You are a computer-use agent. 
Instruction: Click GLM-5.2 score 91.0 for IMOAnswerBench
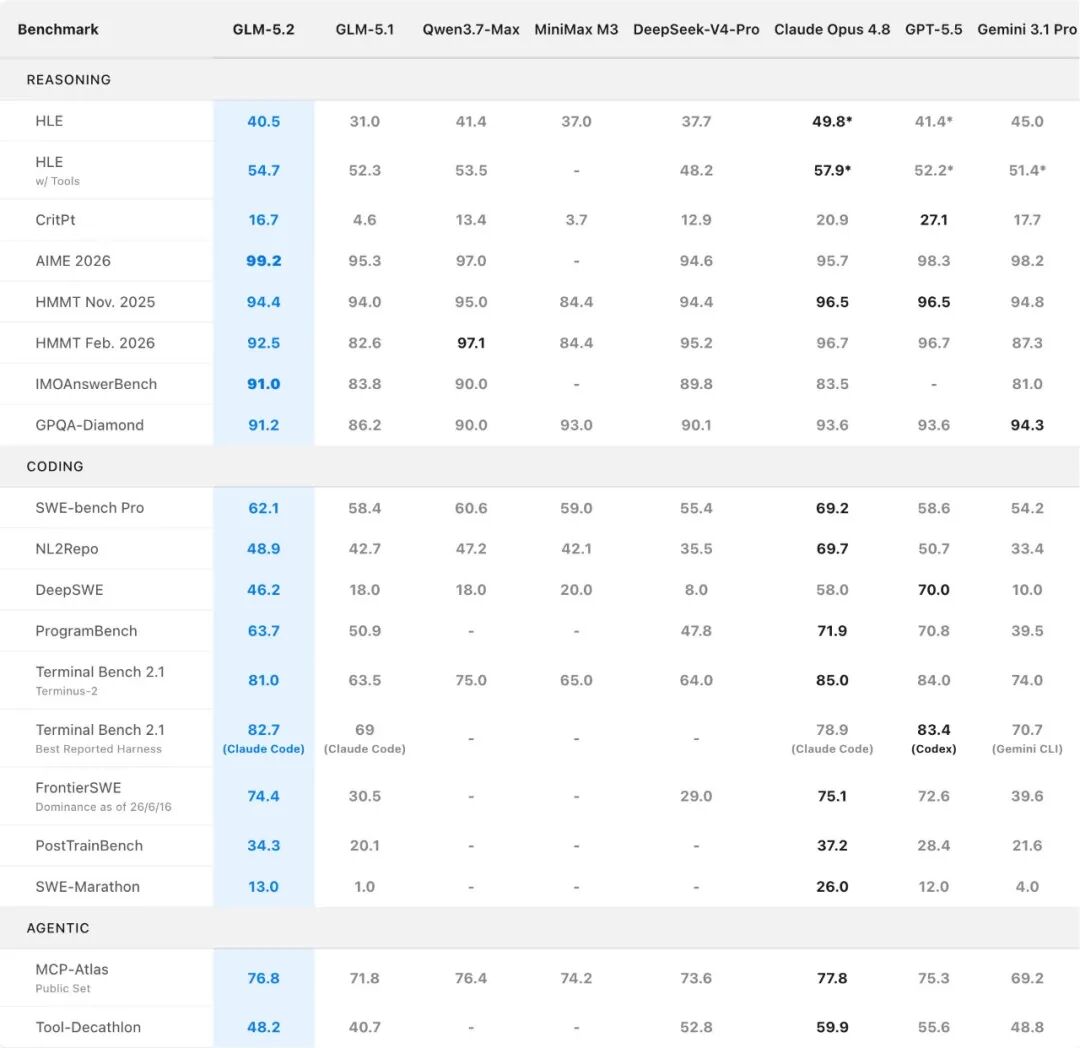[263, 384]
